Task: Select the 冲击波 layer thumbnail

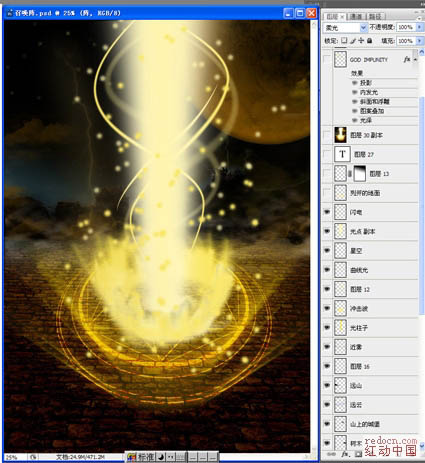Action: click(340, 308)
